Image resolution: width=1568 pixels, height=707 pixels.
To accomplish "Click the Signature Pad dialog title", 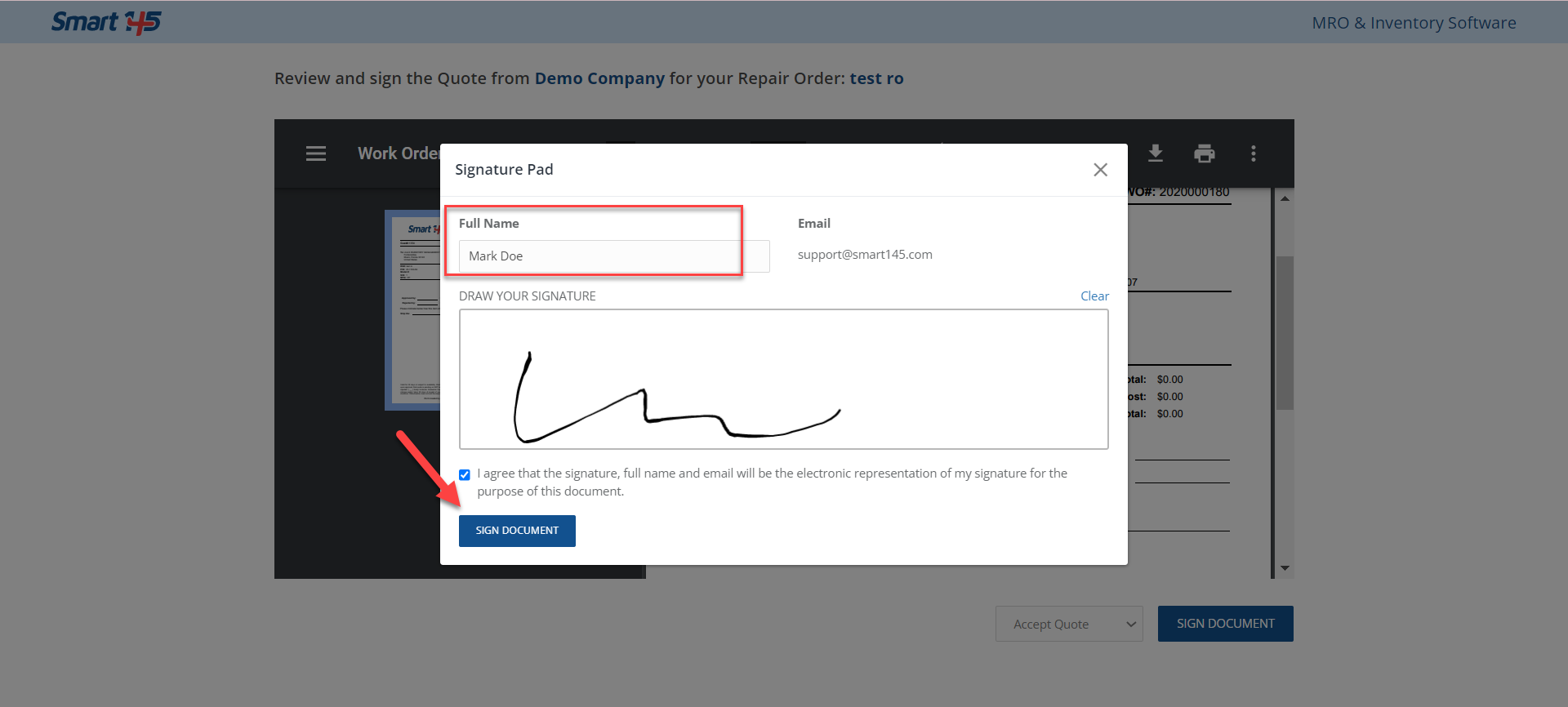I will pyautogui.click(x=504, y=170).
